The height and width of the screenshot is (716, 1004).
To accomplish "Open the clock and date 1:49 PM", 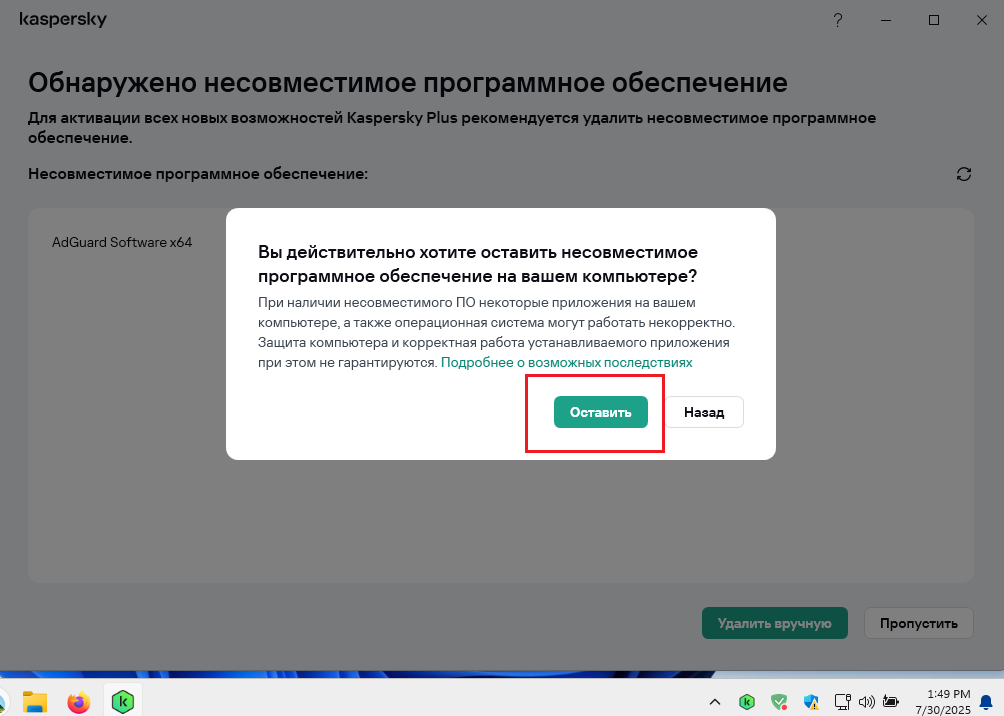I will tap(943, 702).
